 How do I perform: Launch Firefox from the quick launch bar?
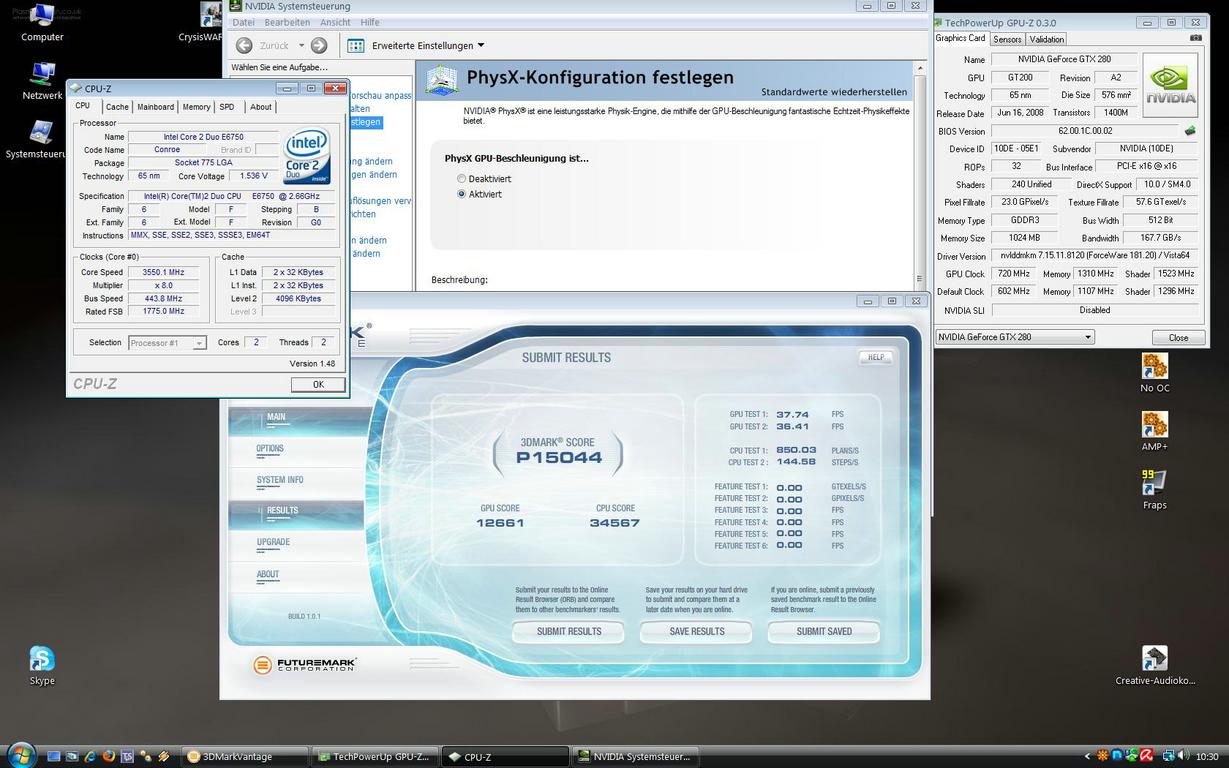pos(109,756)
